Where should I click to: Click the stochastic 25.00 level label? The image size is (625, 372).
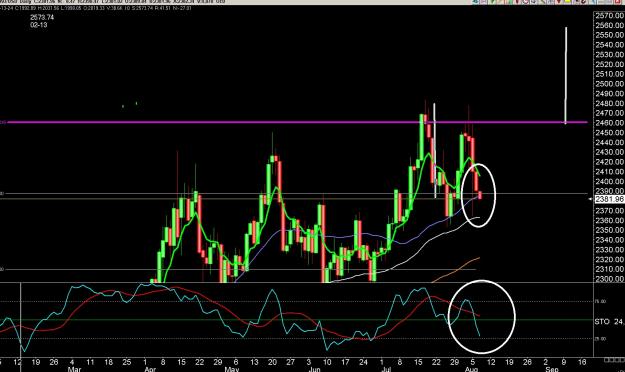point(600,339)
